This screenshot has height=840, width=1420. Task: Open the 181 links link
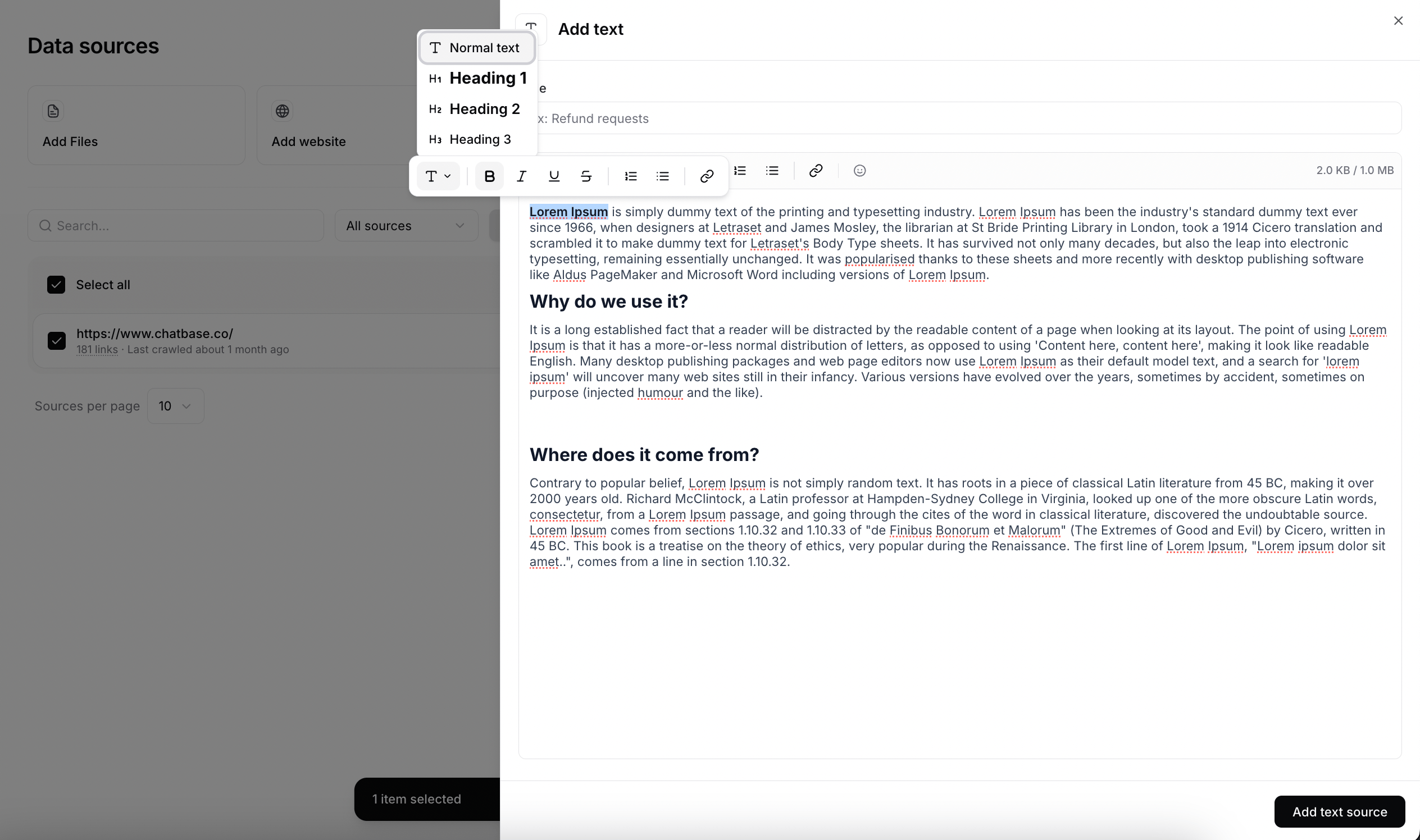coord(97,349)
